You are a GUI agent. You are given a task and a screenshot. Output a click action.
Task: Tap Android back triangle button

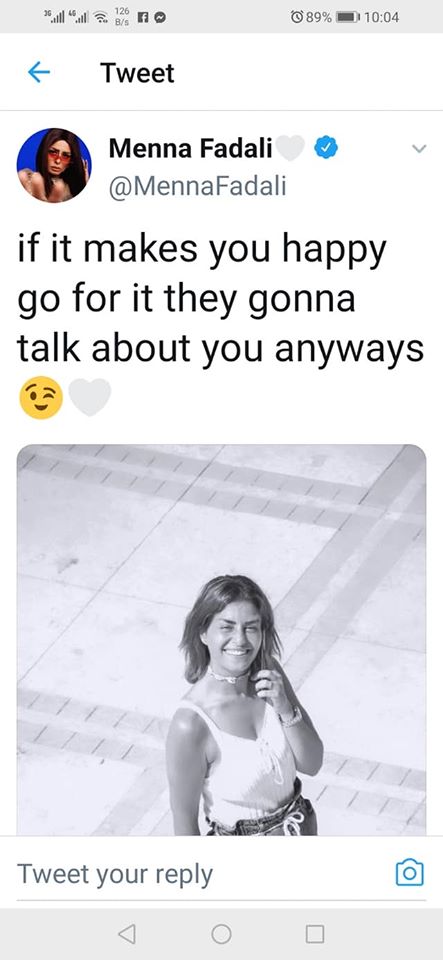tap(127, 934)
